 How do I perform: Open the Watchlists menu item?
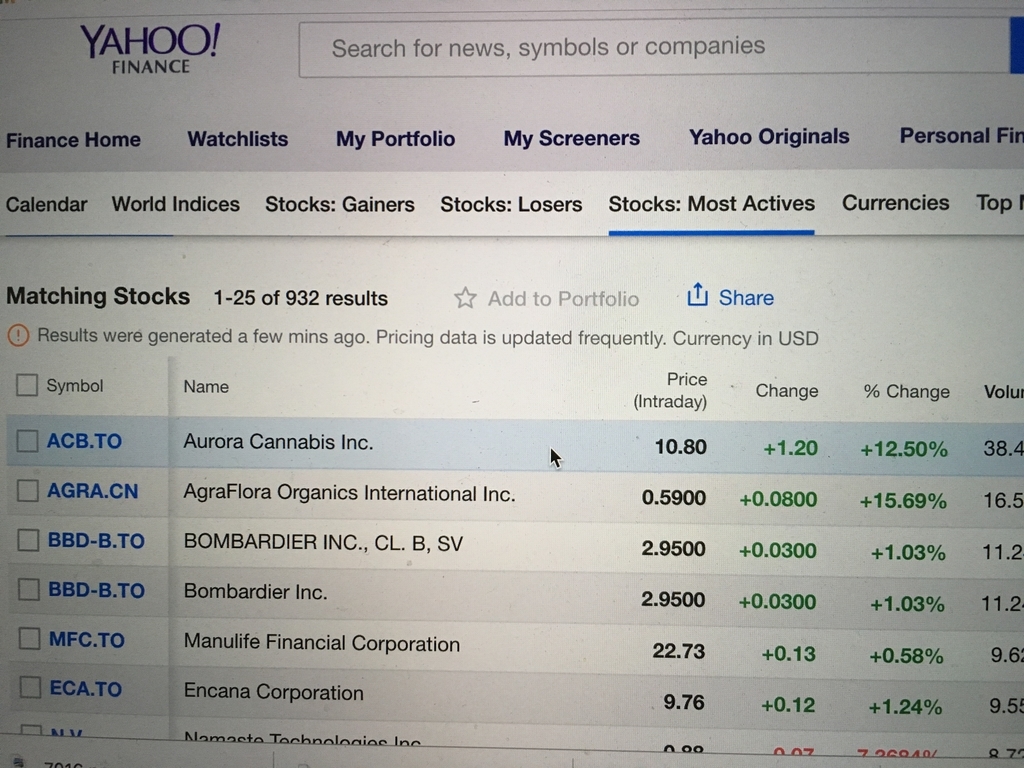(238, 139)
